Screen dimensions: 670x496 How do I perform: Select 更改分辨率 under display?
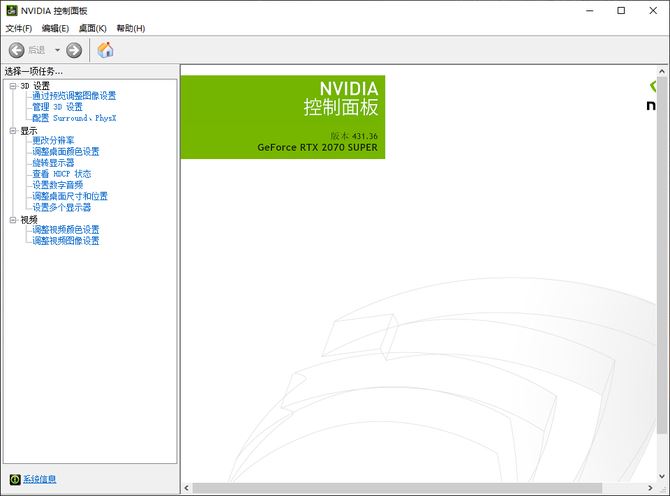[53, 141]
